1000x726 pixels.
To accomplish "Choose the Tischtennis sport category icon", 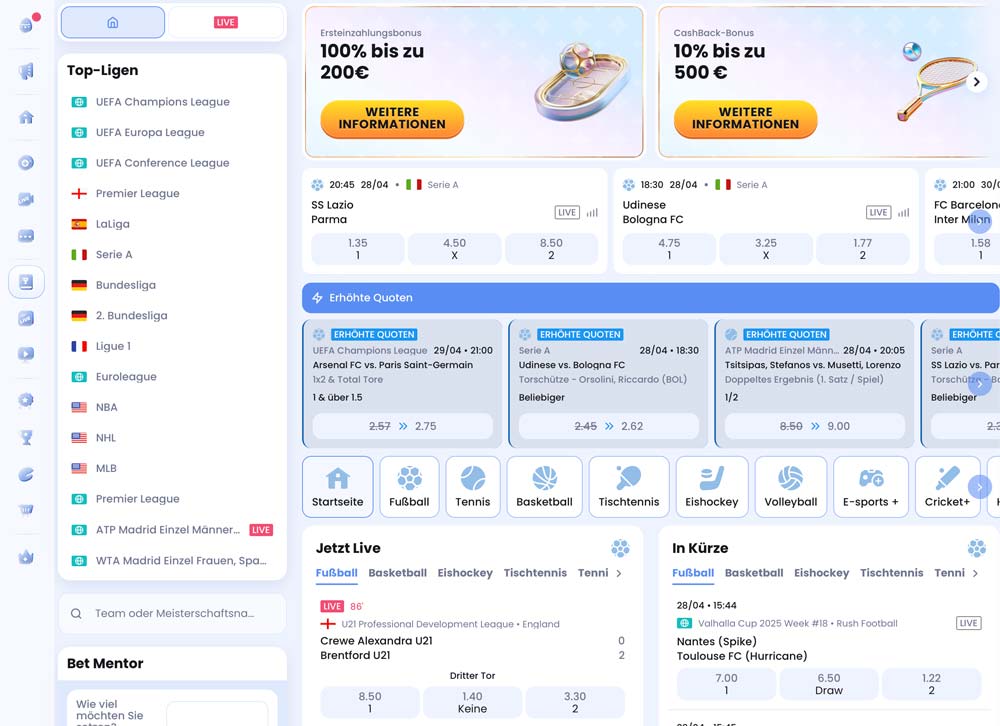I will tap(629, 487).
